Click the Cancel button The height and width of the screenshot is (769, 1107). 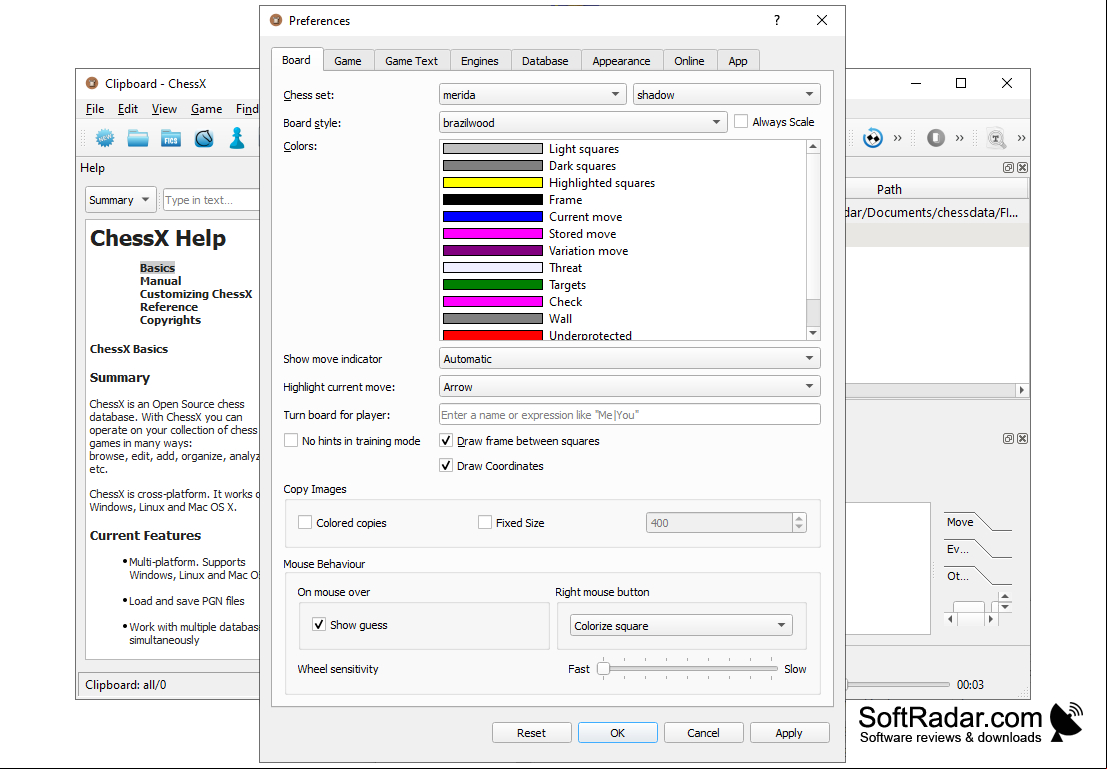[703, 733]
